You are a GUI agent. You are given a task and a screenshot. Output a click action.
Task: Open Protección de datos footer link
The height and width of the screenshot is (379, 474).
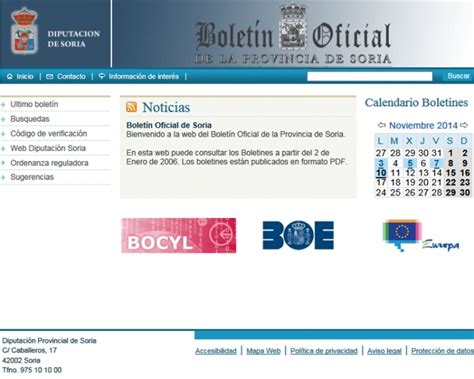pyautogui.click(x=442, y=351)
